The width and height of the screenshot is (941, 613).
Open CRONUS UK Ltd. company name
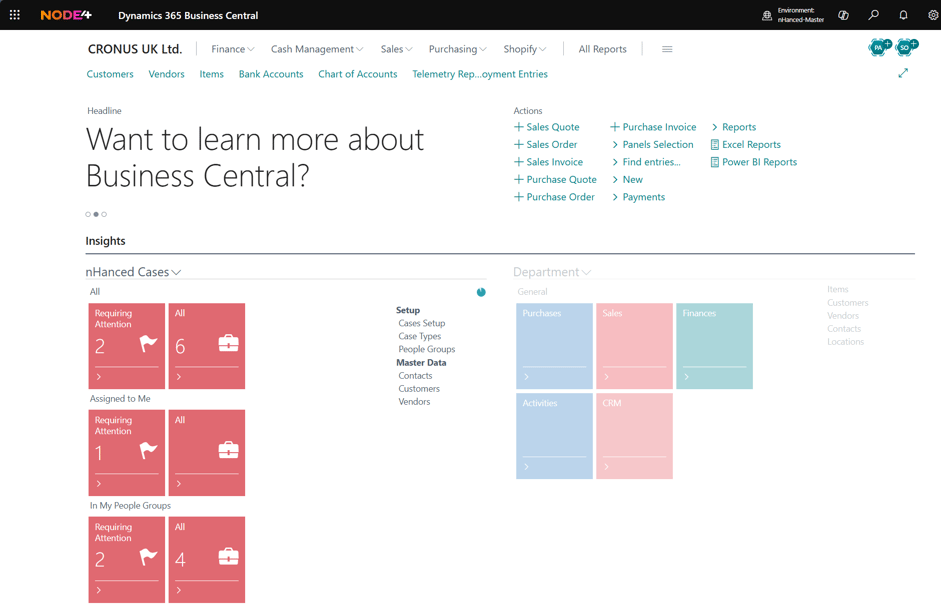click(x=135, y=49)
